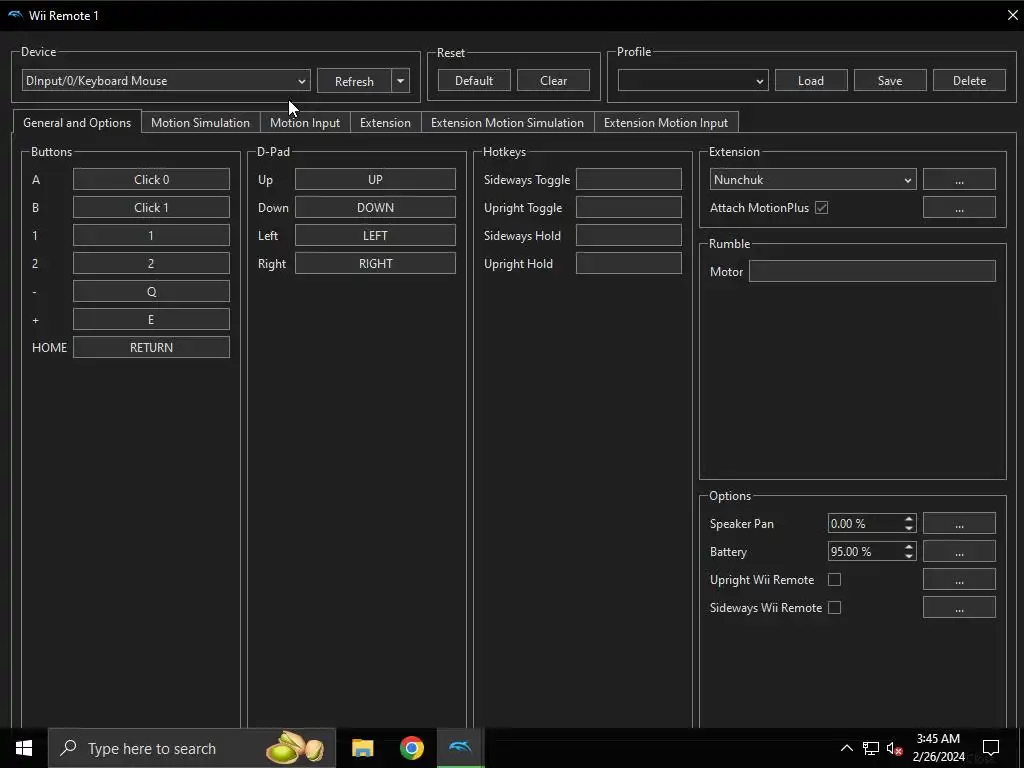Viewport: 1024px width, 768px height.
Task: Click the Type here to search box
Action: tap(191, 748)
